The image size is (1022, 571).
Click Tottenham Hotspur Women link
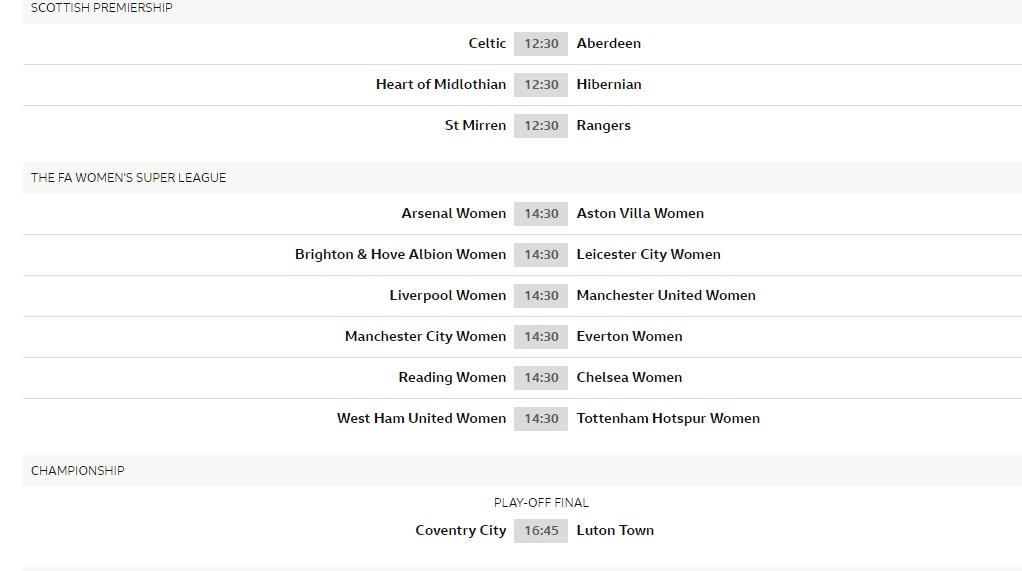tap(668, 418)
